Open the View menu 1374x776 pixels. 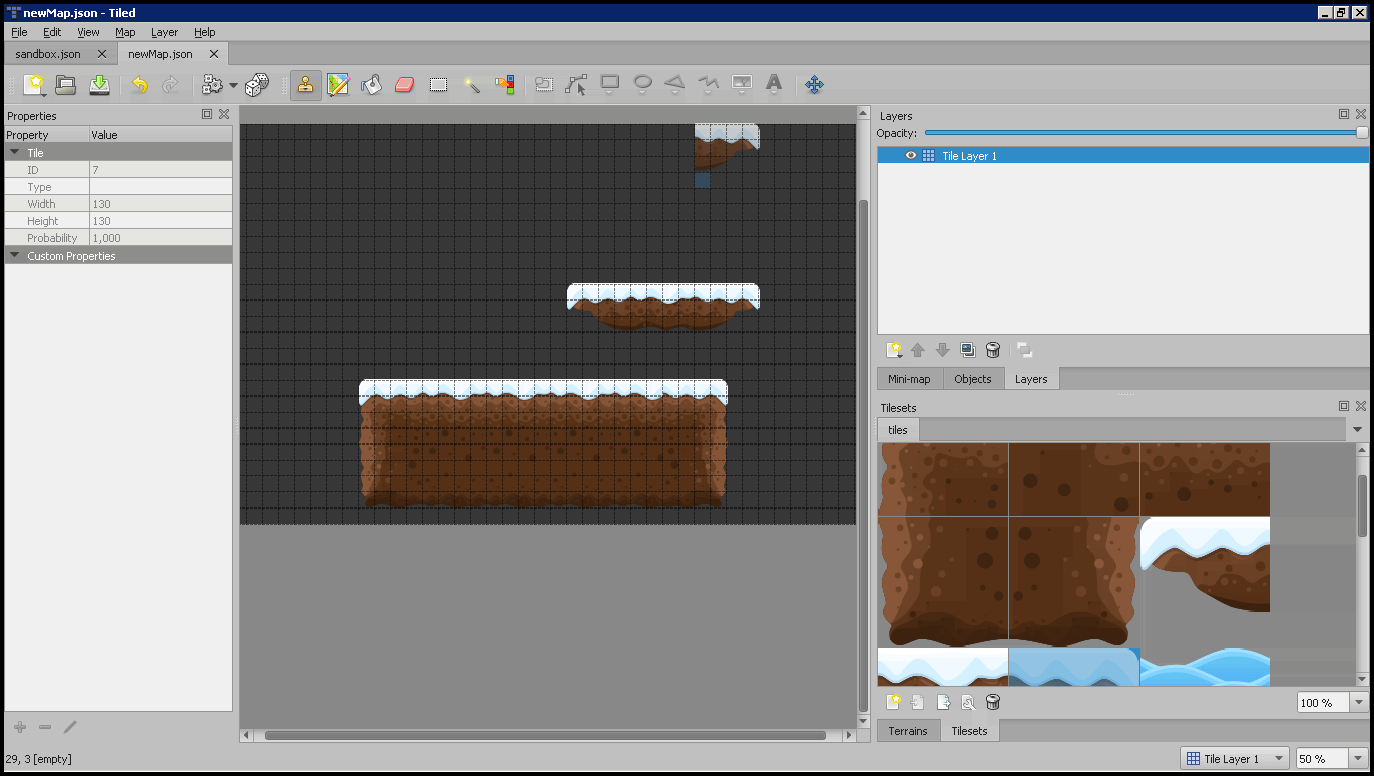click(x=88, y=32)
